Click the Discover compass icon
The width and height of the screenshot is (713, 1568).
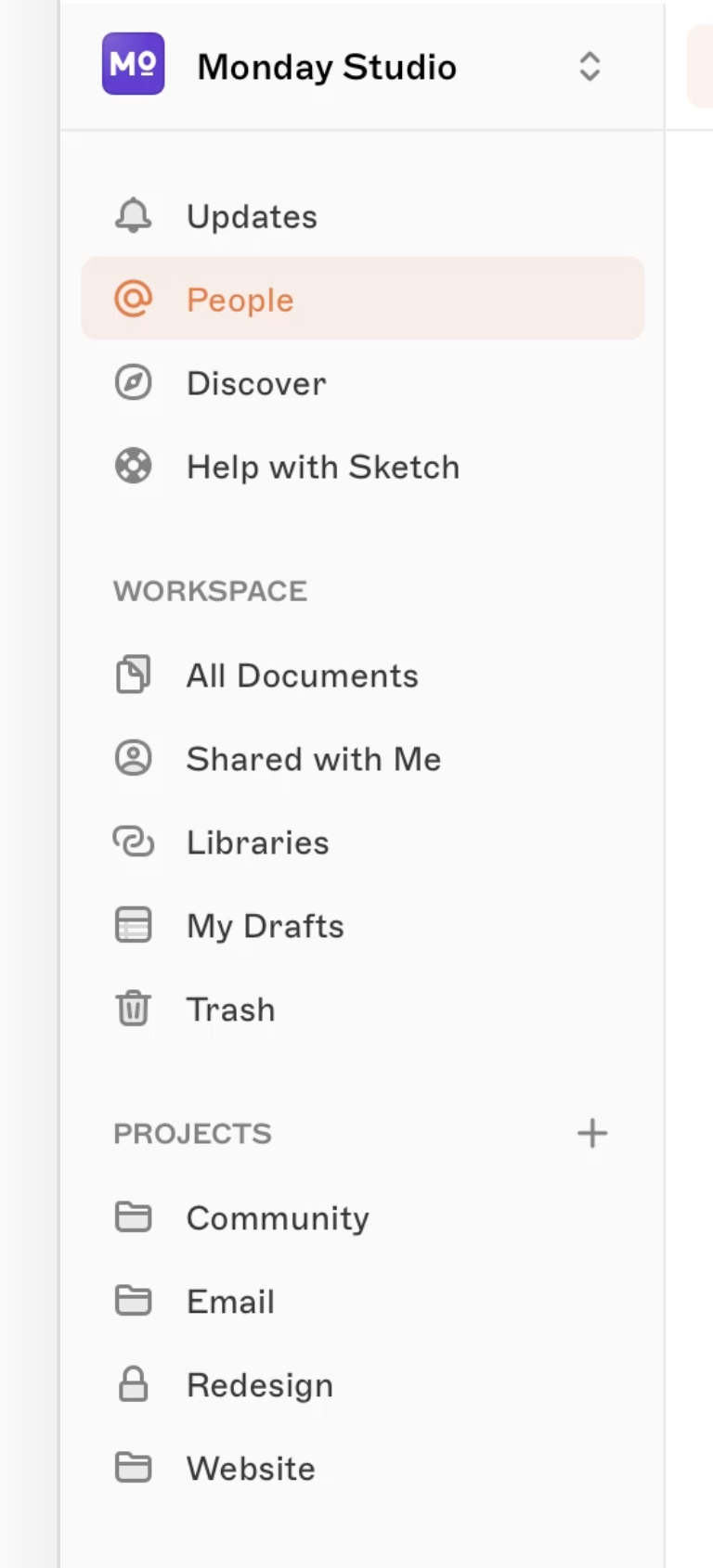click(x=133, y=383)
